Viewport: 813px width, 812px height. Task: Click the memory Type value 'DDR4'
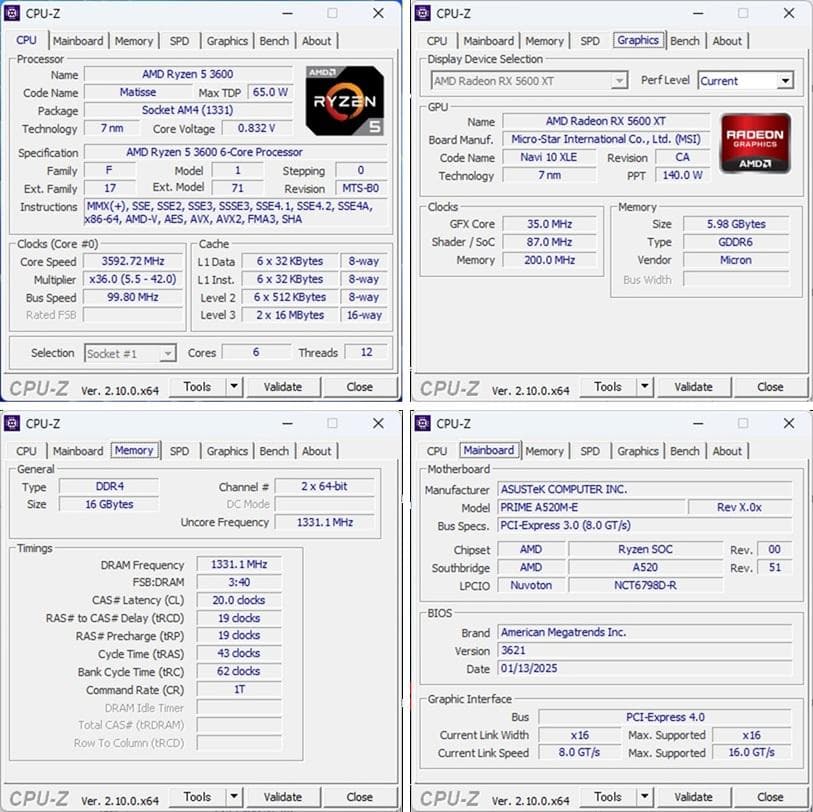click(109, 486)
